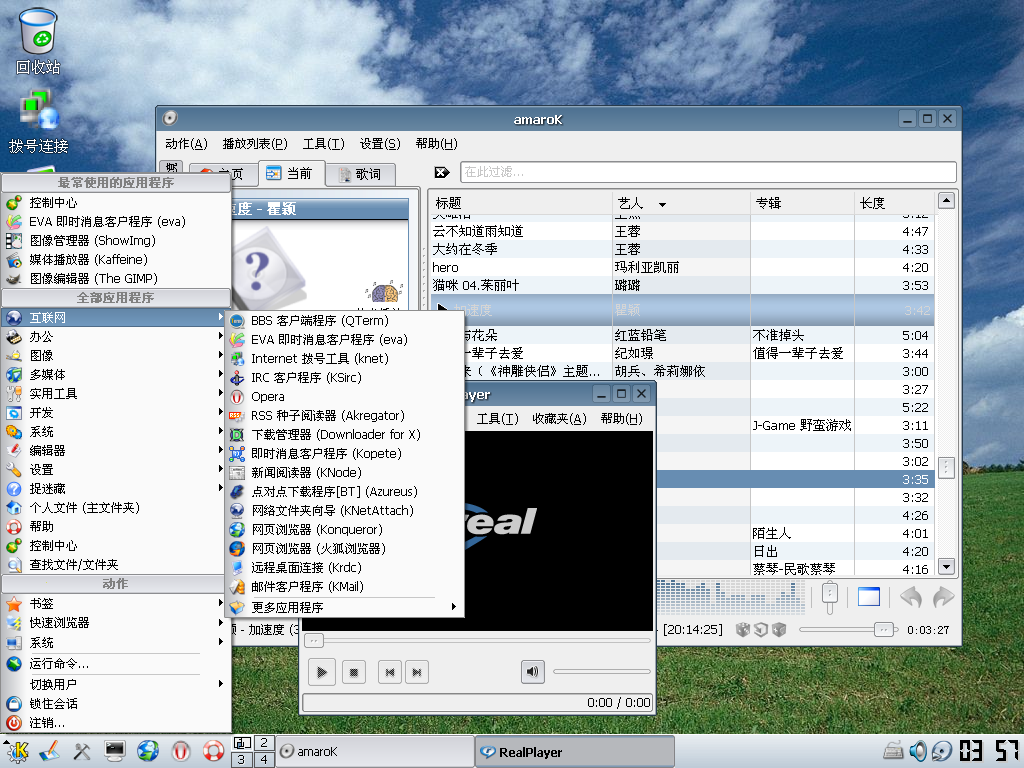Image resolution: width=1024 pixels, height=768 pixels.
Task: Click the amaroK undo arrow icon
Action: pyautogui.click(x=911, y=596)
